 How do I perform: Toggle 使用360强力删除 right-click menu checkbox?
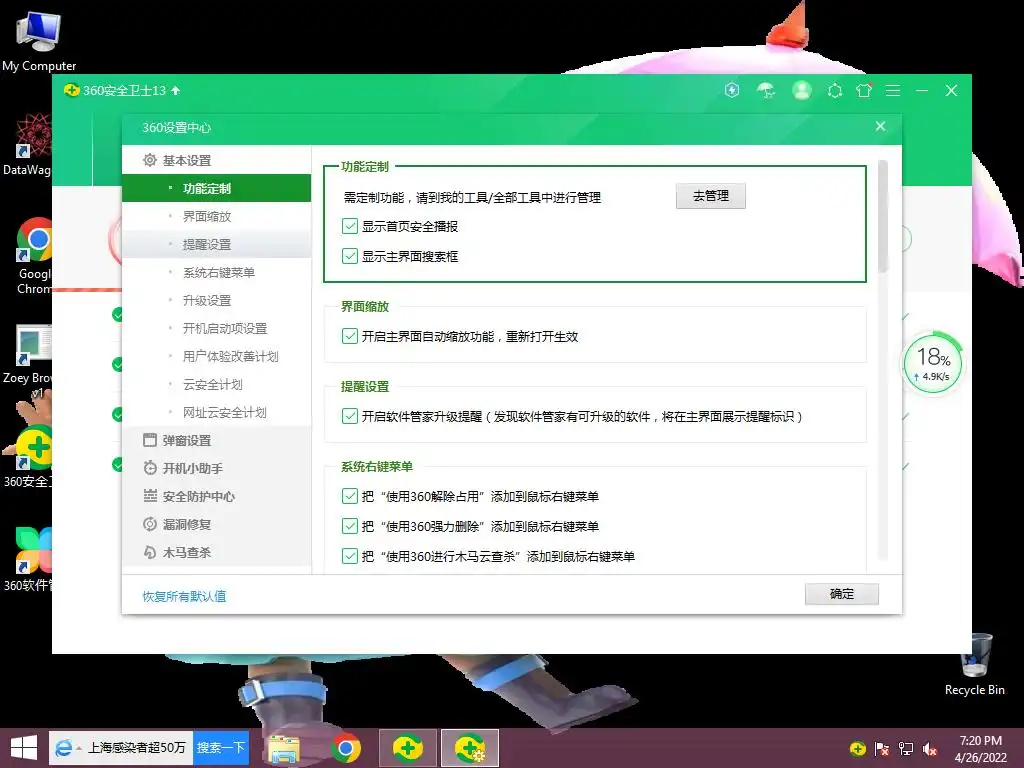(350, 526)
